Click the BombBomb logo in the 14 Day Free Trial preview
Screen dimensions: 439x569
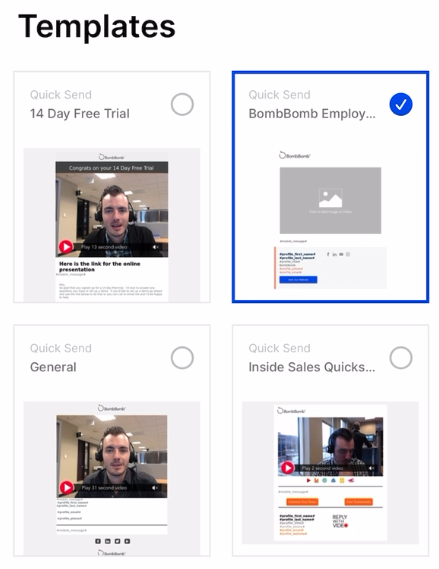(x=112, y=157)
